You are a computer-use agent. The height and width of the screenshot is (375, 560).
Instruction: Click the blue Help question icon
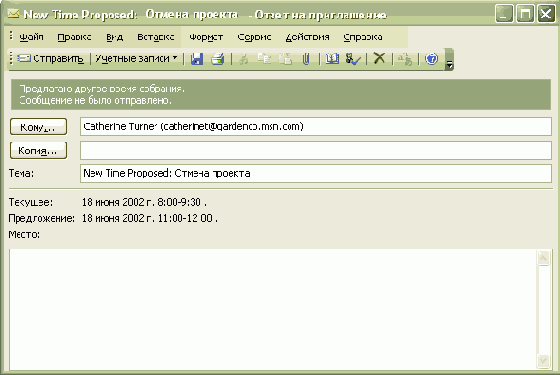[x=431, y=59]
